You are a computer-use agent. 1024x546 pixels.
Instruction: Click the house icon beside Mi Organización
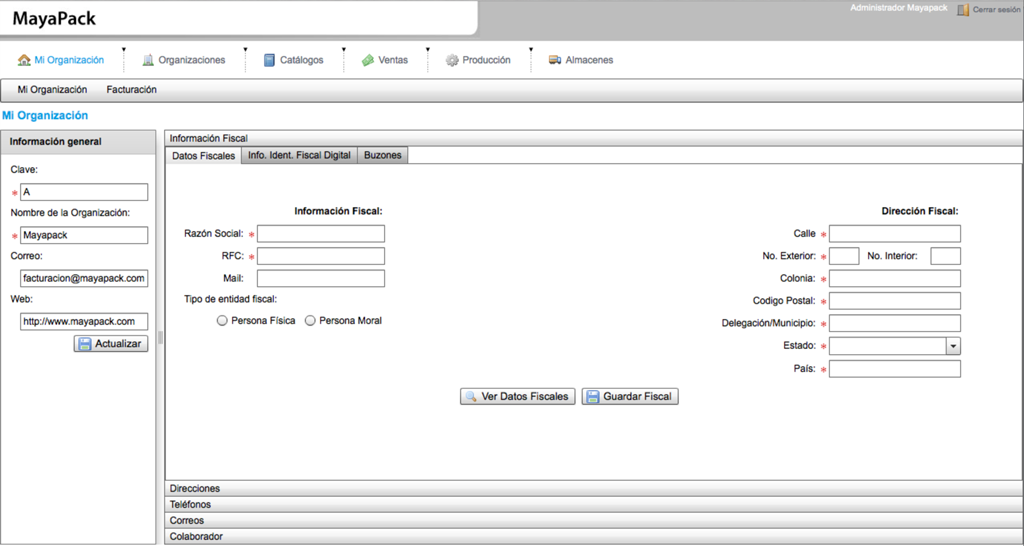click(x=24, y=60)
